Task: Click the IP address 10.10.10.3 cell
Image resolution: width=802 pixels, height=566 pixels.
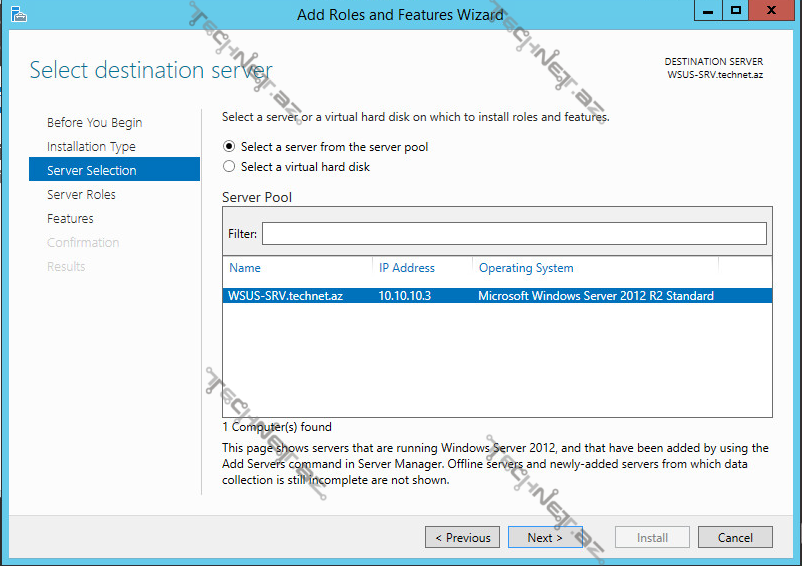Action: click(405, 296)
